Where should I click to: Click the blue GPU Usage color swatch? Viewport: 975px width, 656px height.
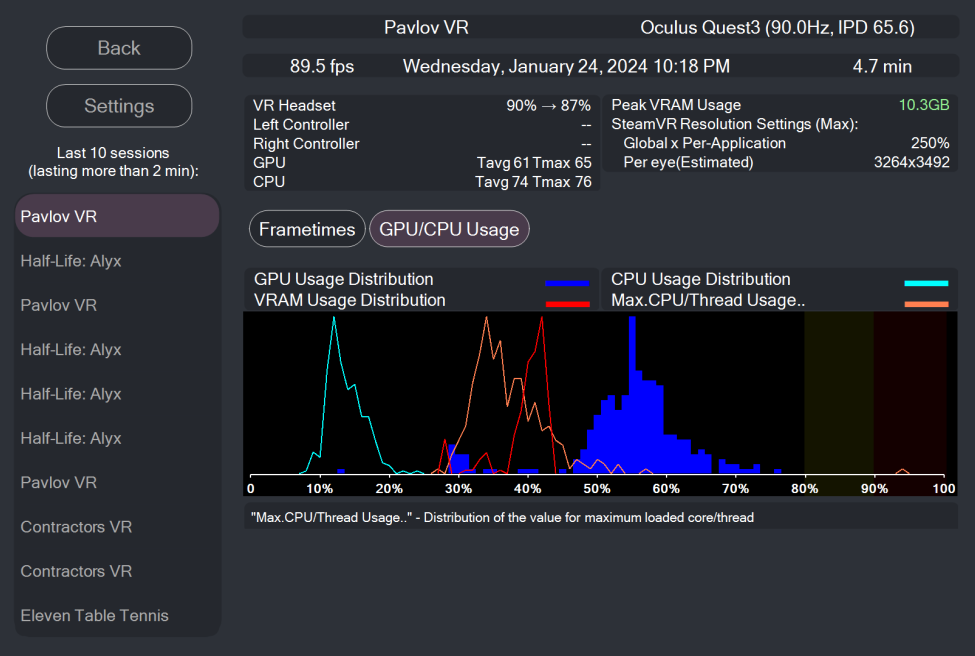click(x=568, y=282)
